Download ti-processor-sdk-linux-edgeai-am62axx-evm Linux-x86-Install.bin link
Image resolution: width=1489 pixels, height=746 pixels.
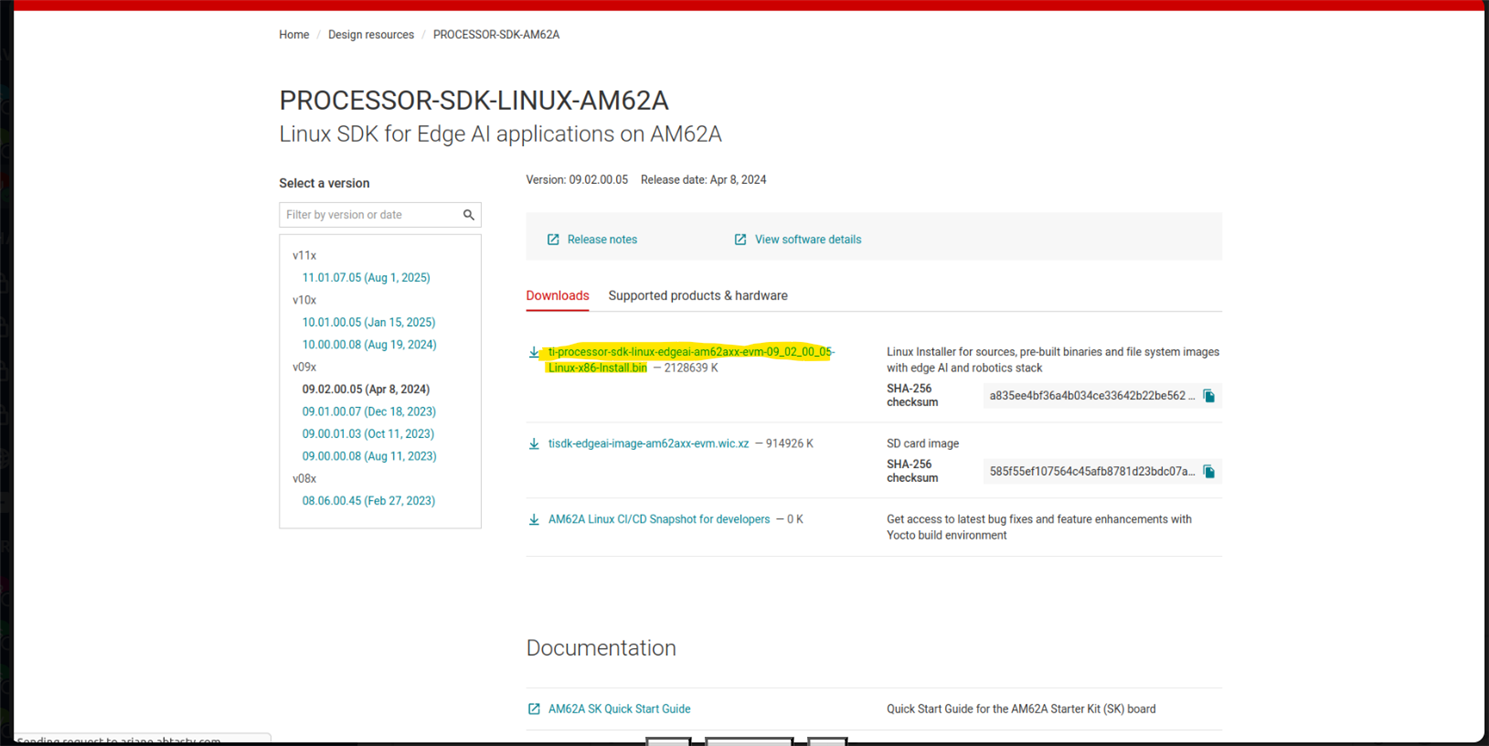(x=691, y=360)
